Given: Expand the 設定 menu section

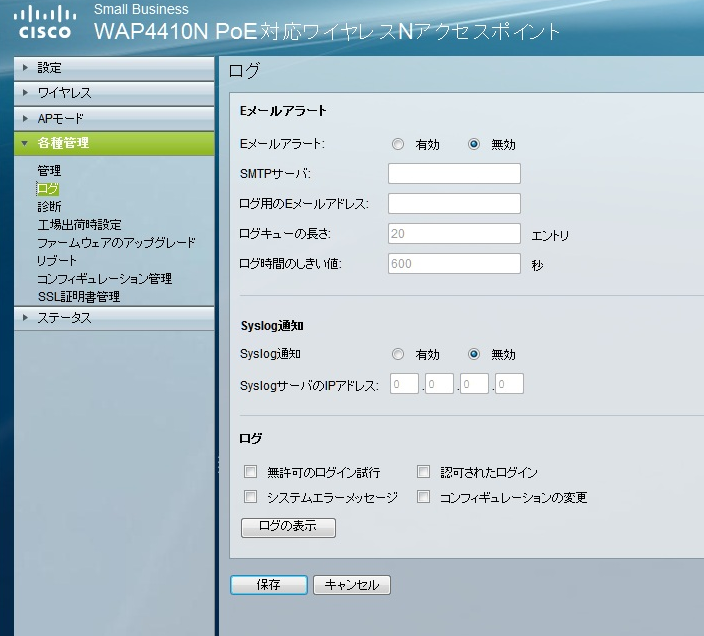Looking at the screenshot, I should click(114, 68).
